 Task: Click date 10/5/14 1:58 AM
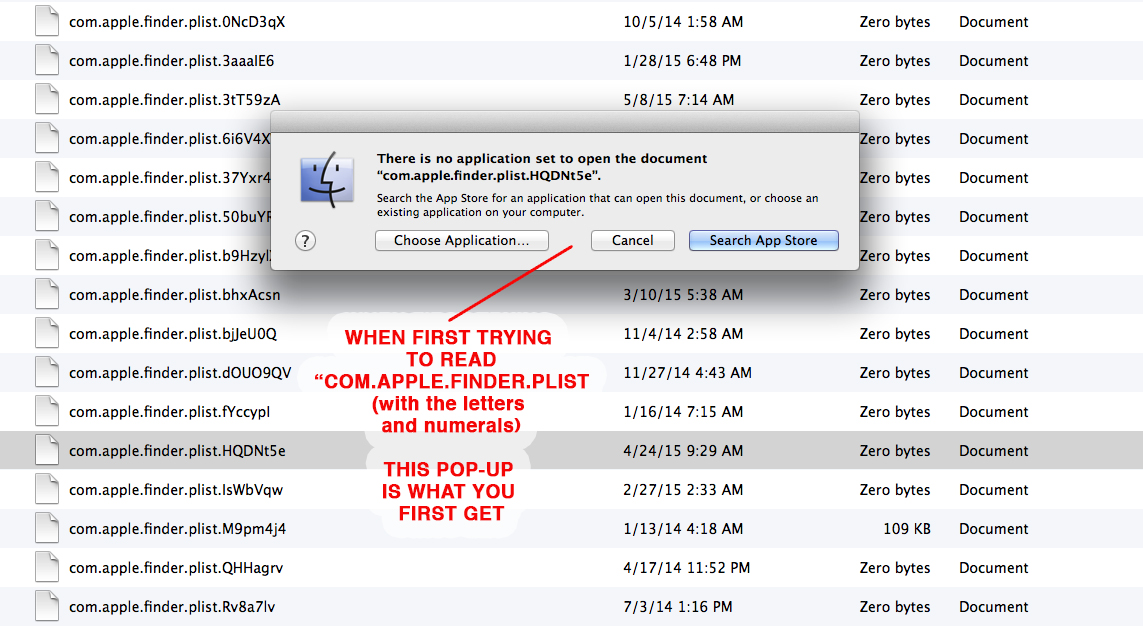pyautogui.click(x=683, y=22)
